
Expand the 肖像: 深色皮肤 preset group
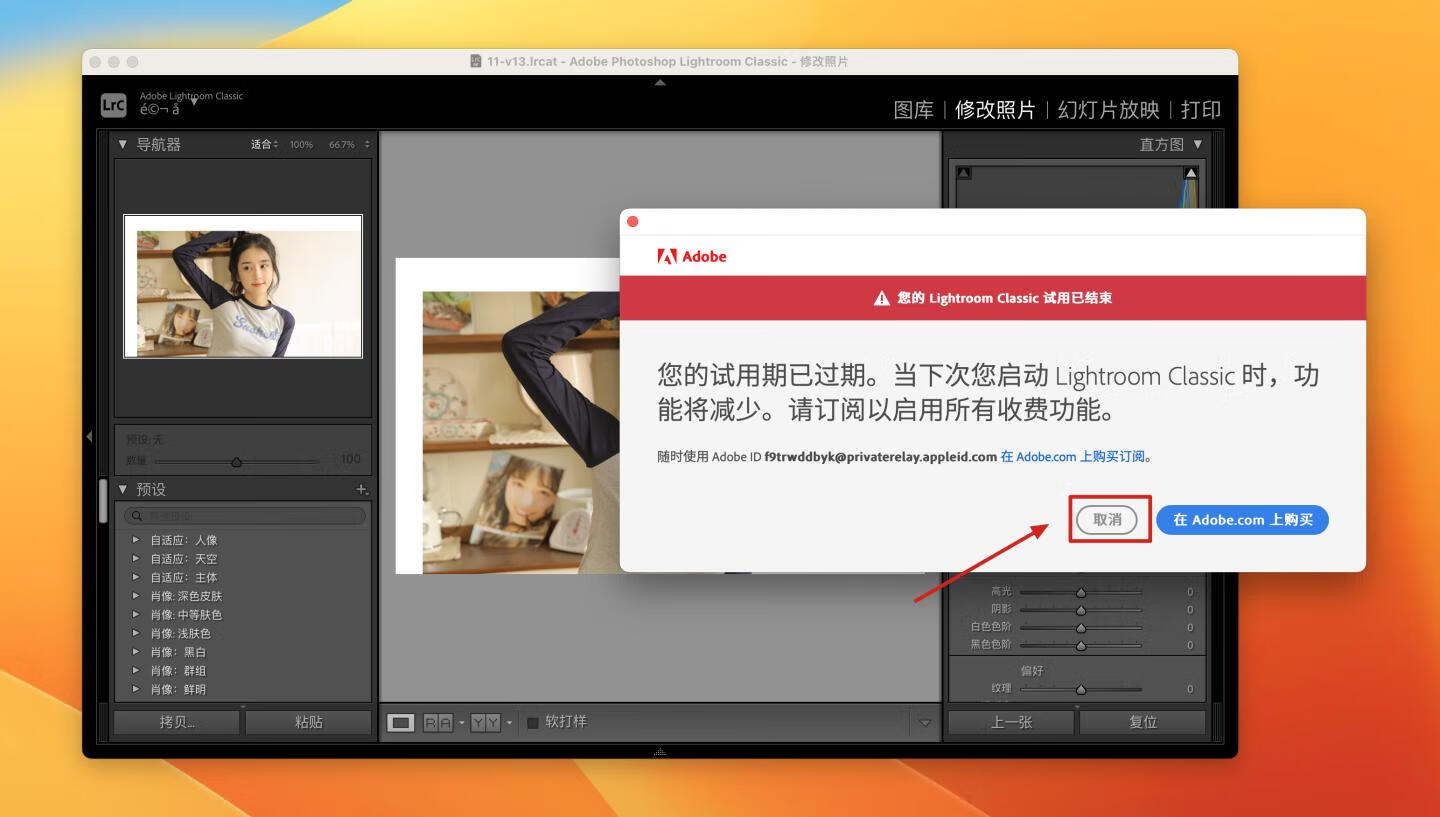(x=136, y=596)
